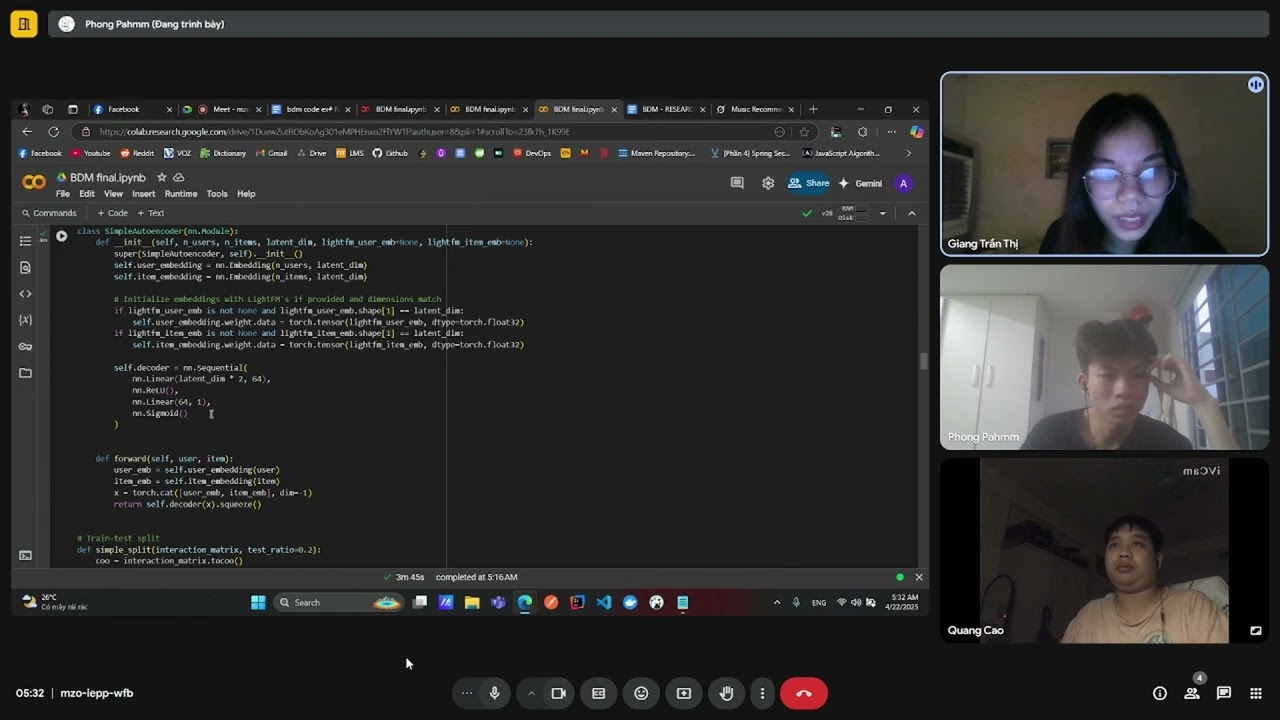Open Colab variables inspector sidebar icon
1280x720 pixels.
pos(25,320)
